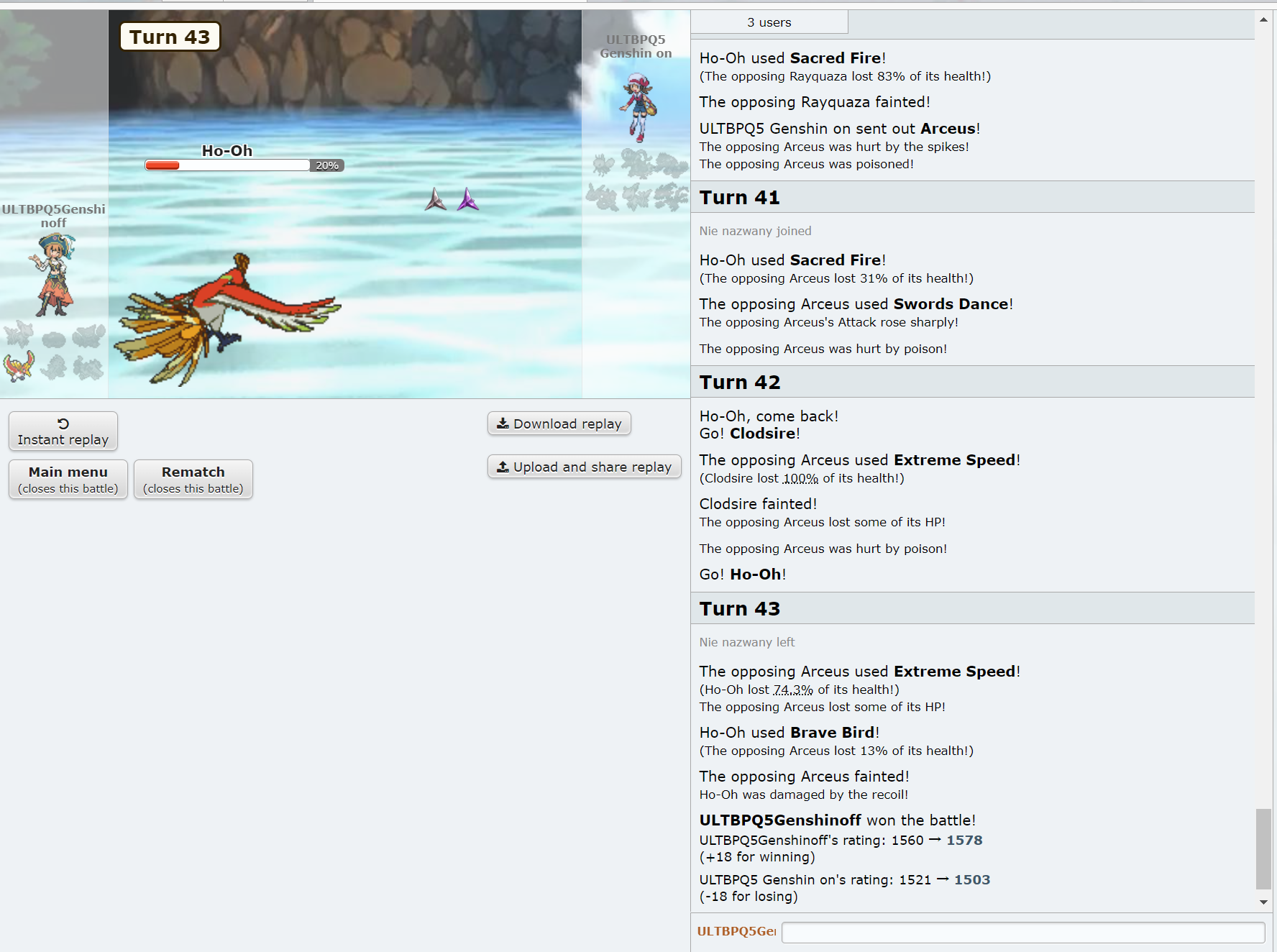The width and height of the screenshot is (1277, 952).
Task: Return to Main menu
Action: (x=68, y=480)
